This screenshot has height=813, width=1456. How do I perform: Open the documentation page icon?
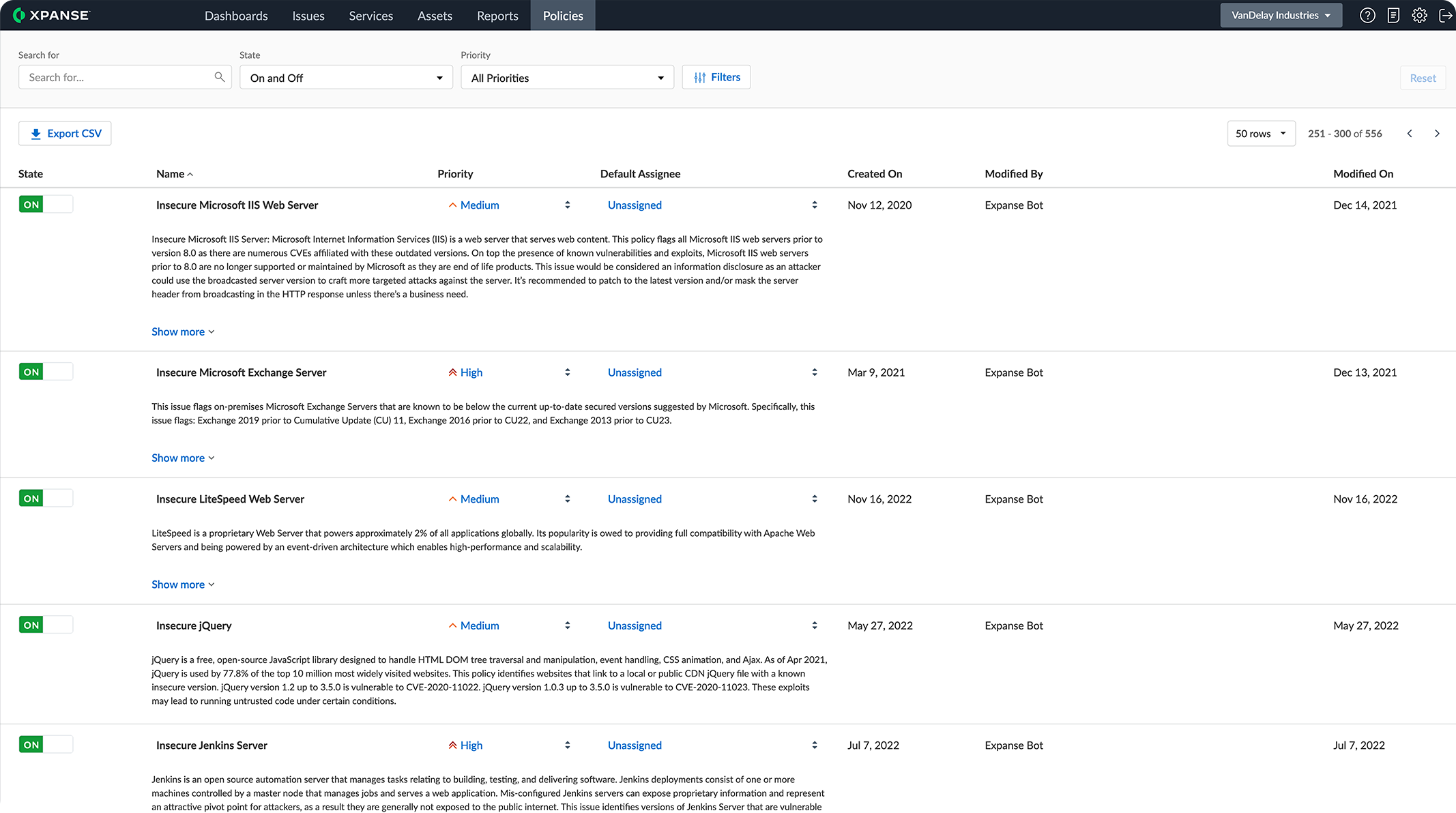coord(1393,15)
